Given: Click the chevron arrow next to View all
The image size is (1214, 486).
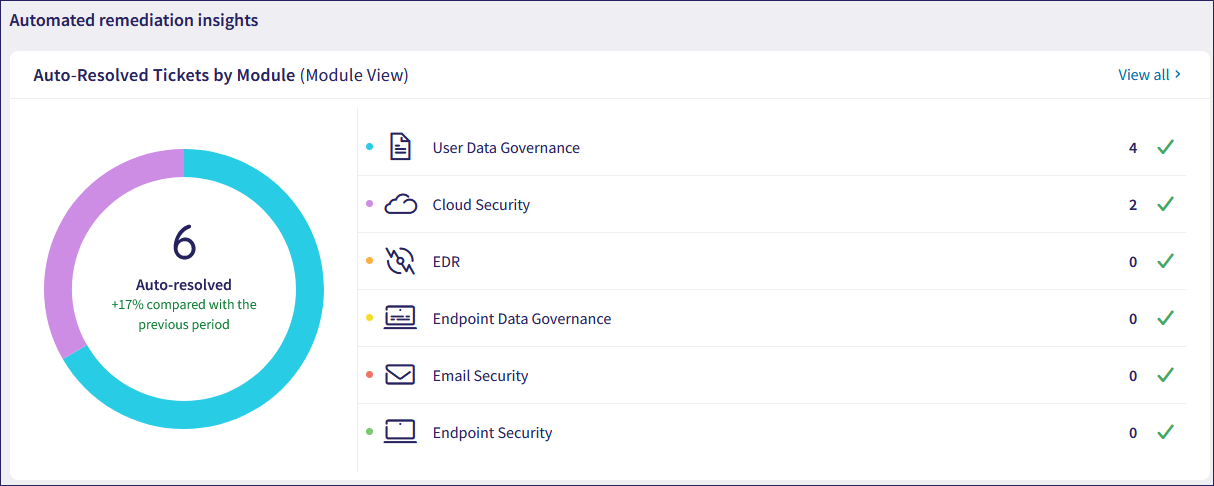Looking at the screenshot, I should (x=1178, y=75).
